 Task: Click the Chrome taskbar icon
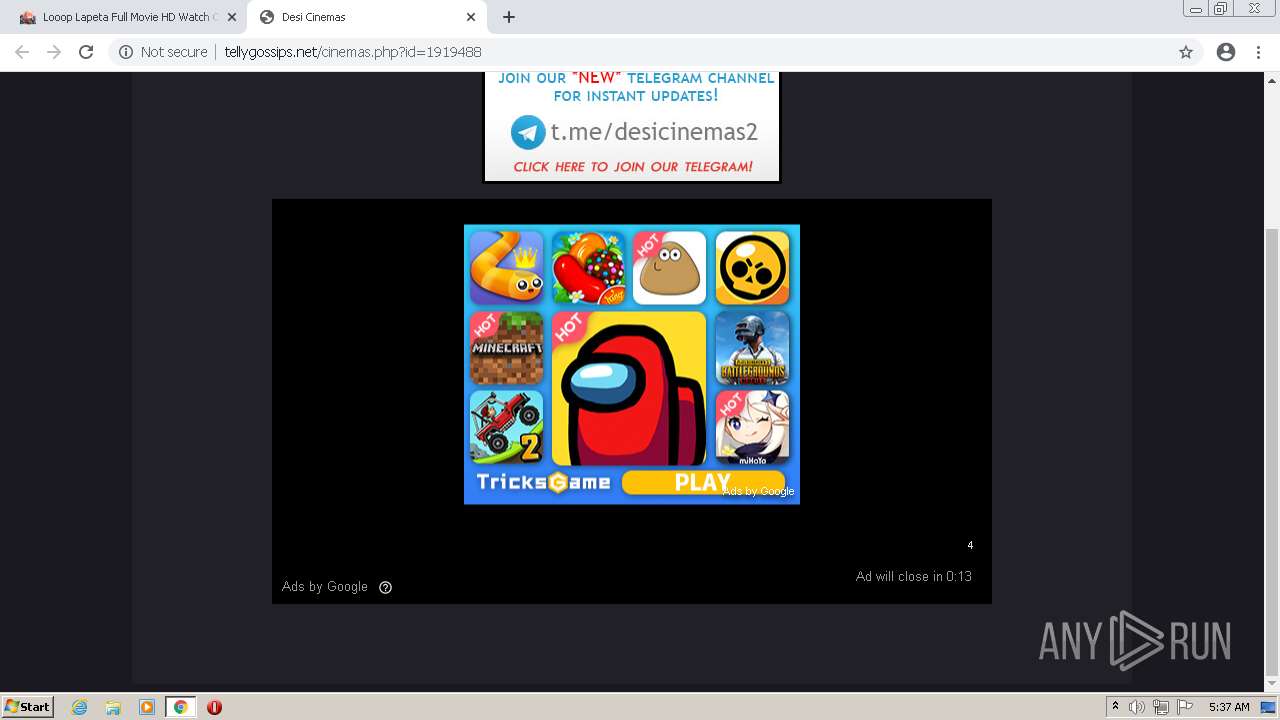pyautogui.click(x=180, y=707)
